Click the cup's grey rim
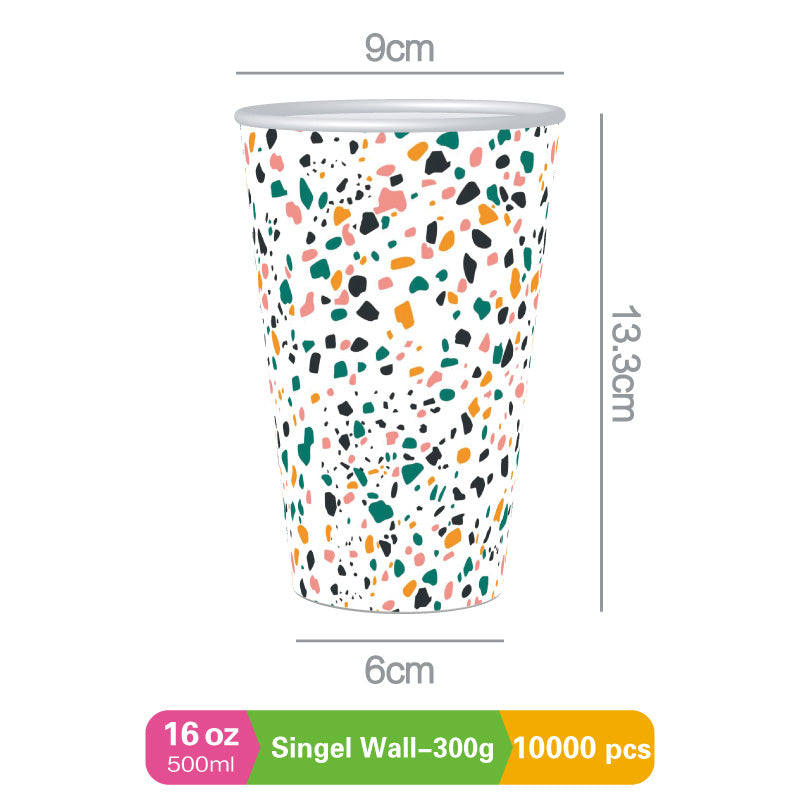Screen dimensions: 800x800 point(400,107)
